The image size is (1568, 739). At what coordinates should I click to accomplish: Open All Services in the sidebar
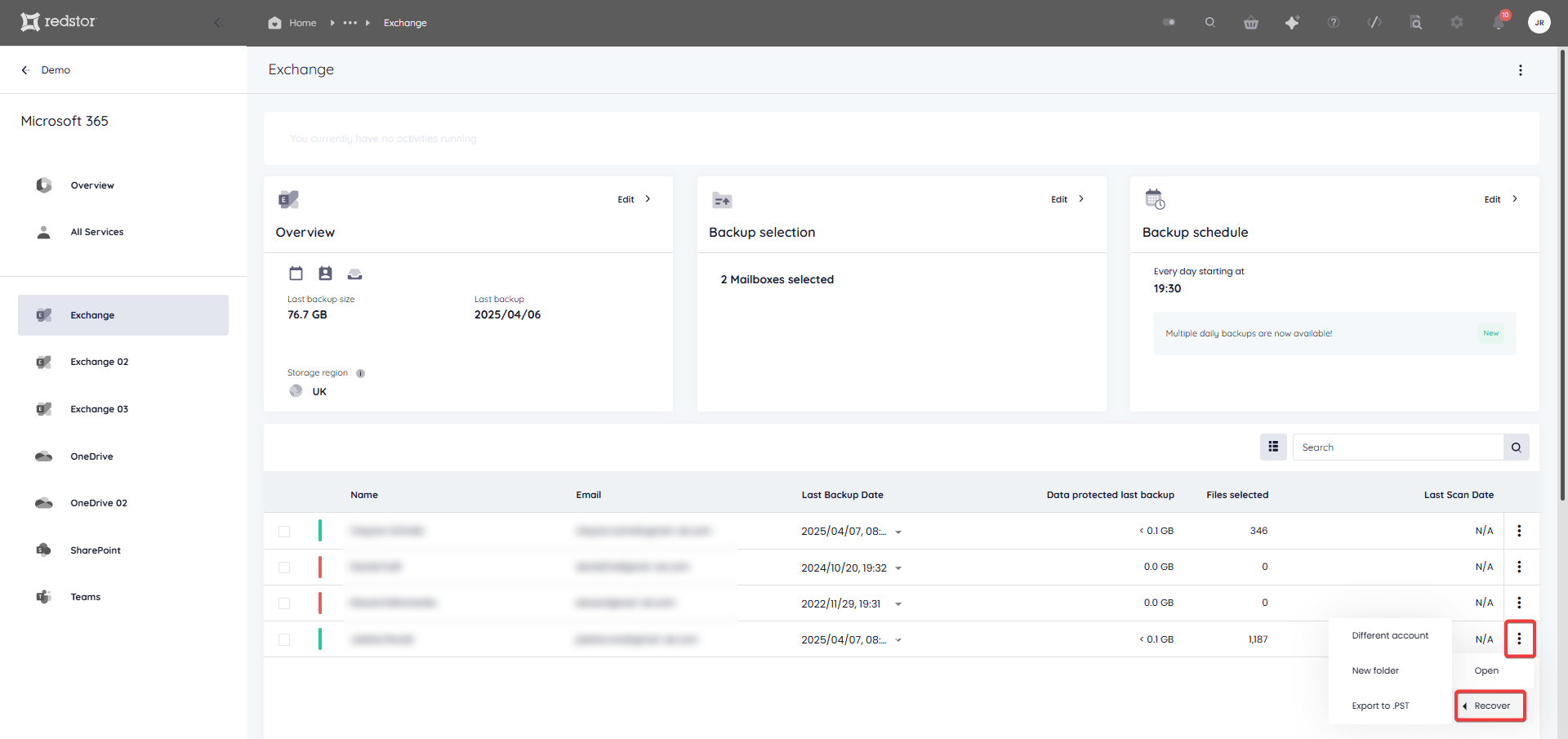tap(97, 232)
